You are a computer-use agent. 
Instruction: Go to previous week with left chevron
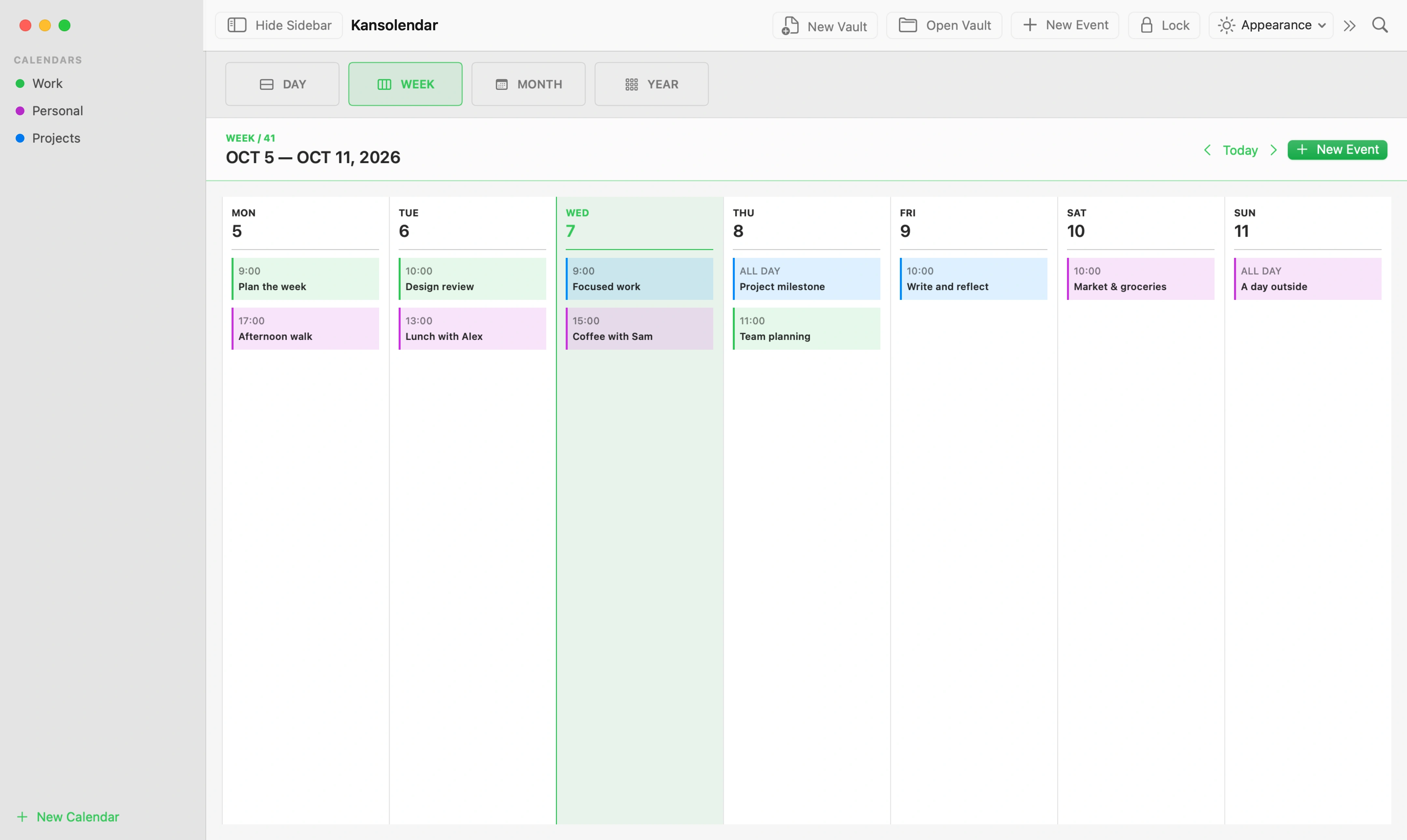click(1207, 149)
